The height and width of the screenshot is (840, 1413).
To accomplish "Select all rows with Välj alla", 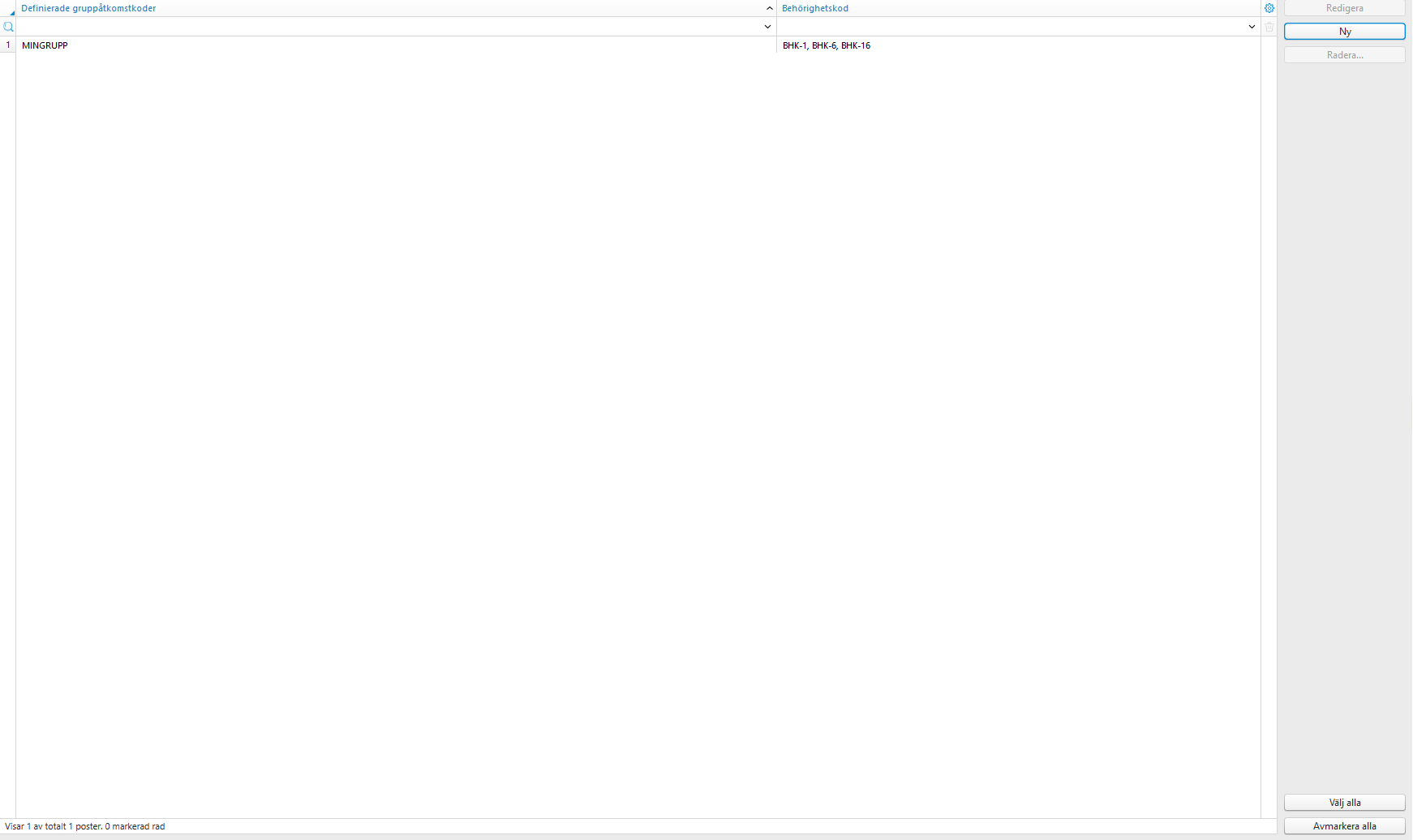I will pos(1345,802).
